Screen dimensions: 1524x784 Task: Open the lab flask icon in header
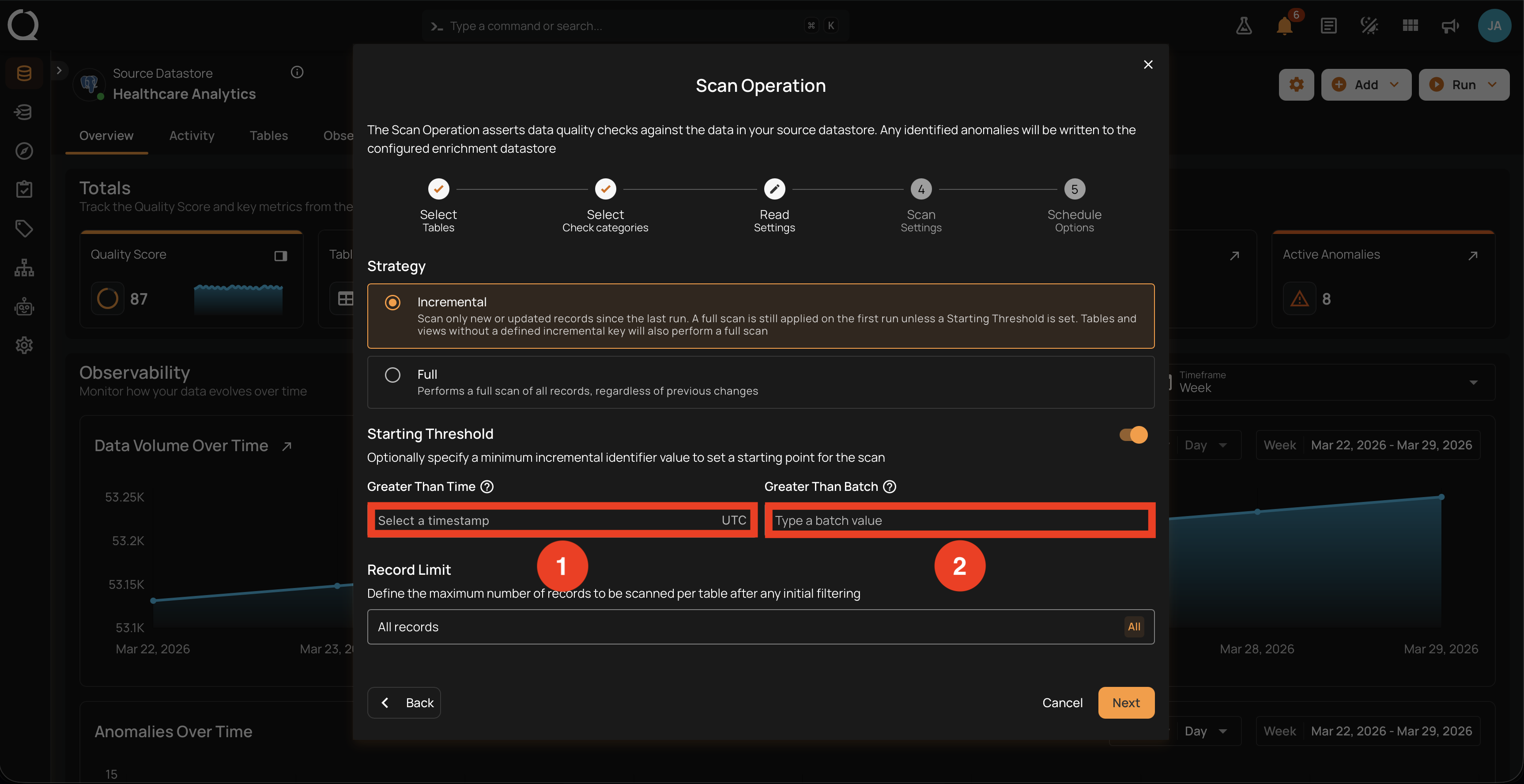[x=1244, y=26]
